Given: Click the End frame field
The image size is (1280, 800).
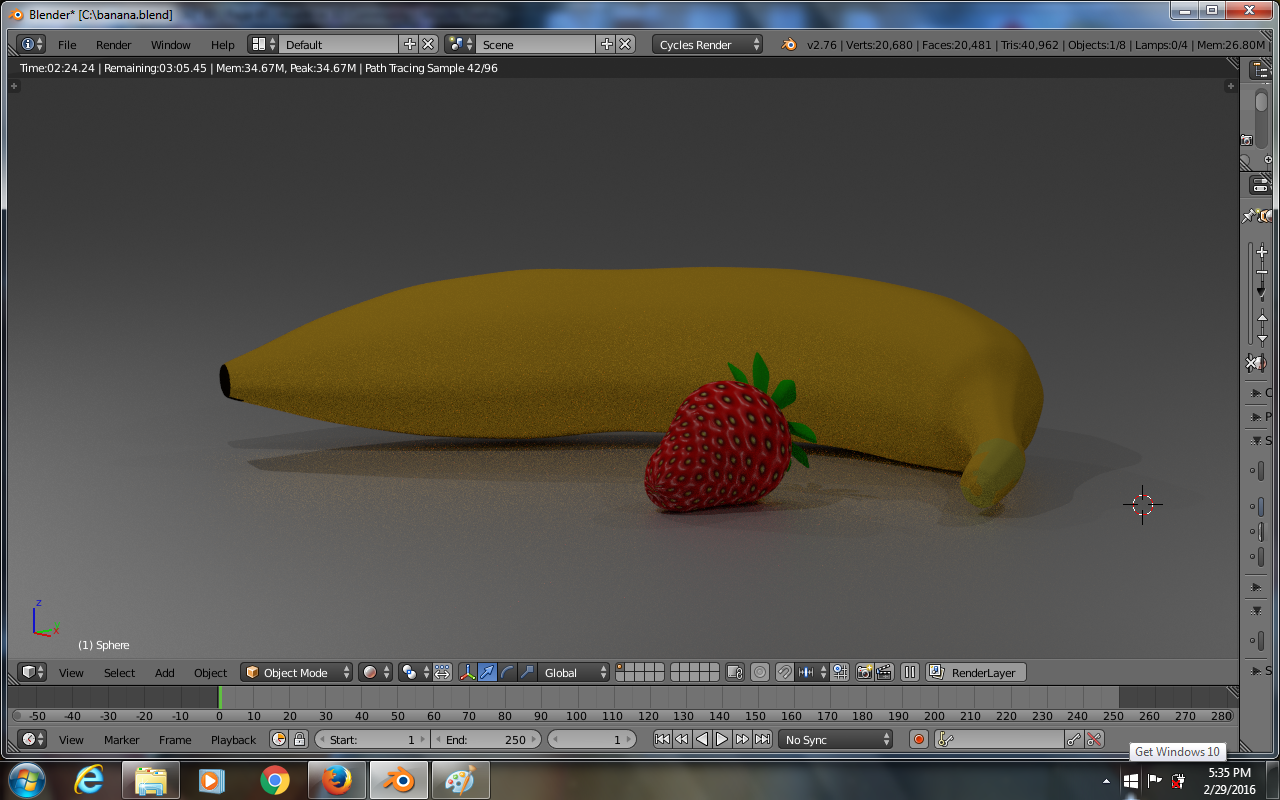Looking at the screenshot, I should pyautogui.click(x=486, y=740).
